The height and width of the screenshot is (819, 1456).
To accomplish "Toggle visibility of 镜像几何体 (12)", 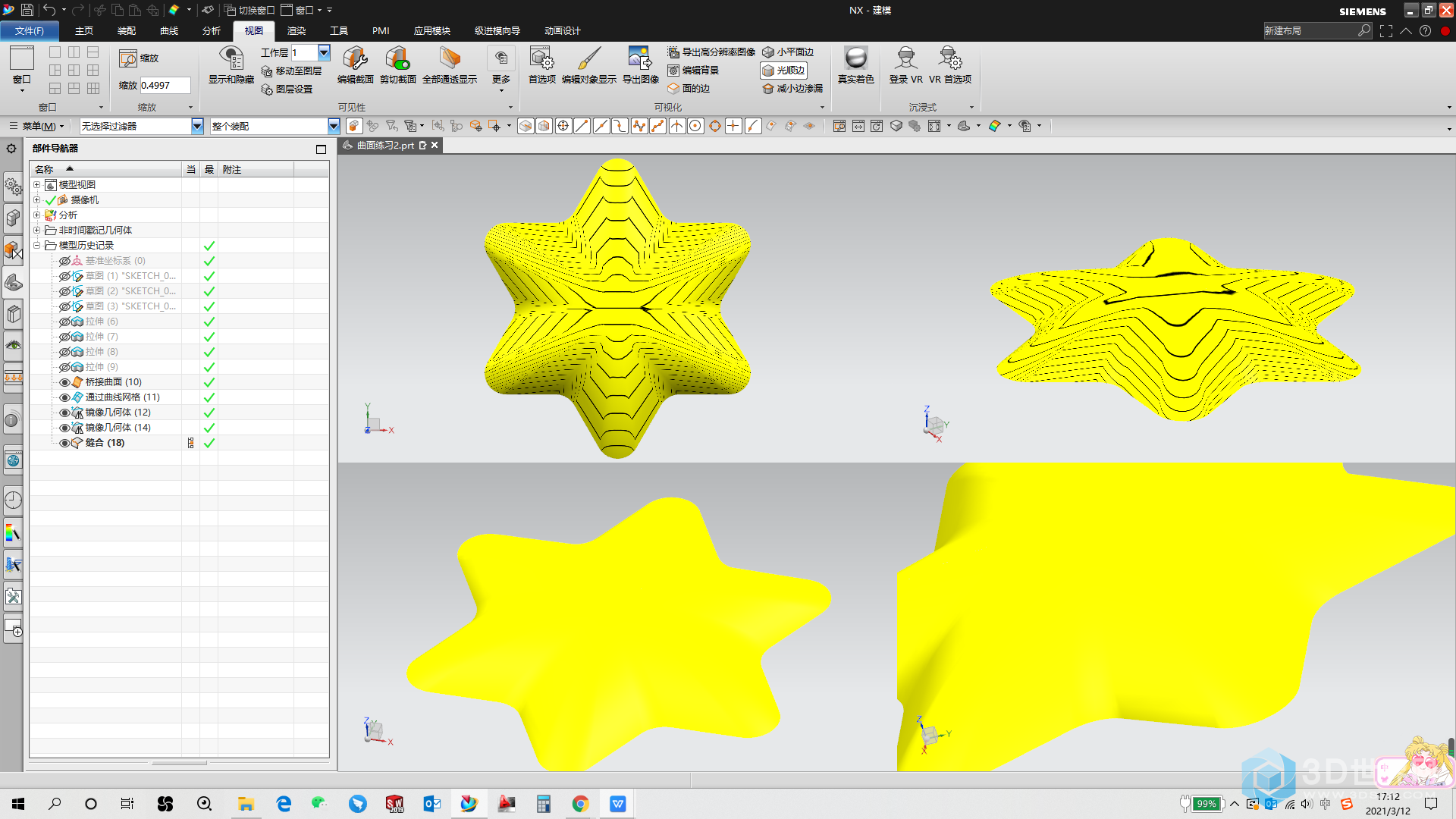I will (x=64, y=412).
